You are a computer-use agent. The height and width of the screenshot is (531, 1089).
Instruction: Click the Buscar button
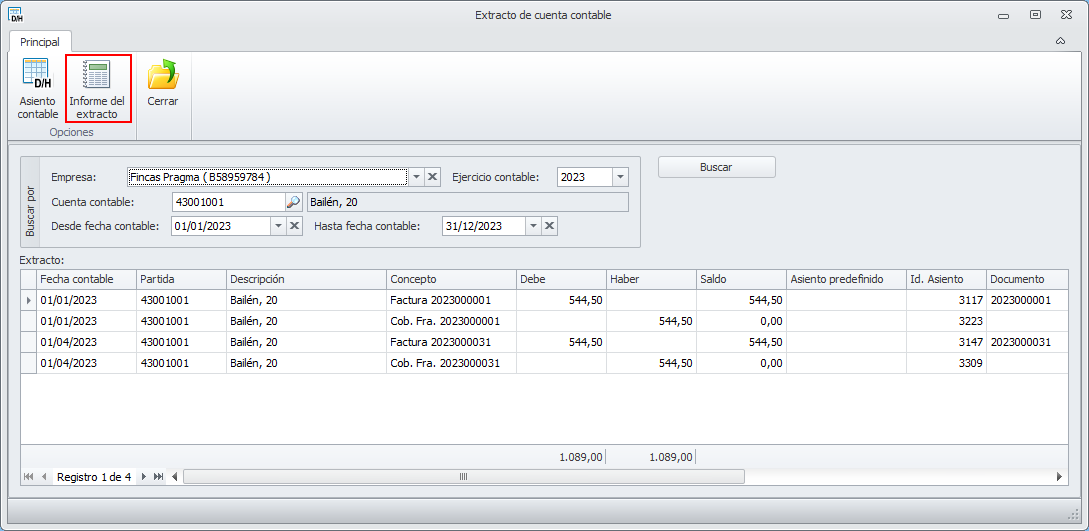click(x=717, y=167)
